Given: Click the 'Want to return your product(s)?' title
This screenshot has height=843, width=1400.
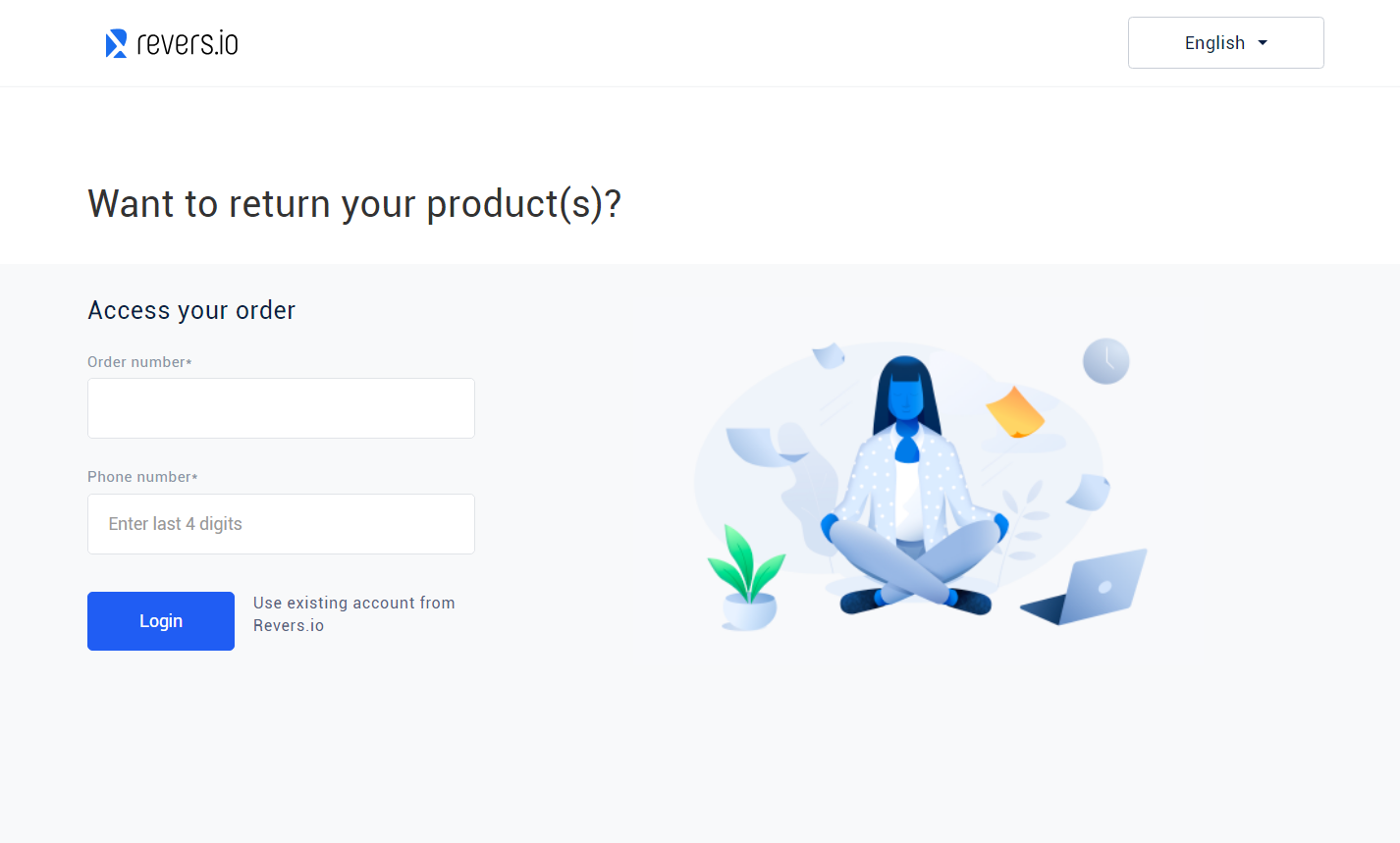Looking at the screenshot, I should (x=355, y=203).
